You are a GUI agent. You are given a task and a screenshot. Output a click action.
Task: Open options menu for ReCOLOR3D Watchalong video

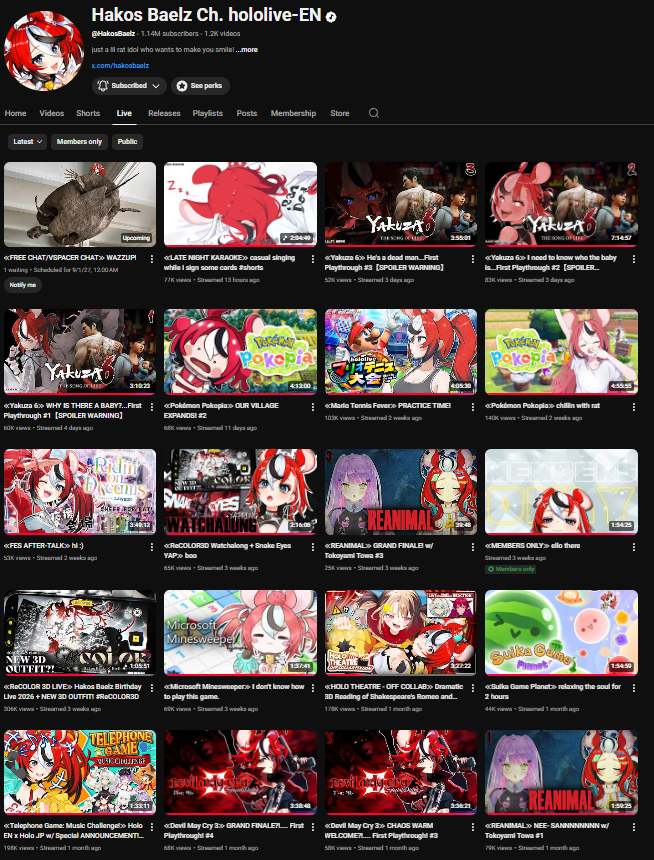pyautogui.click(x=313, y=547)
